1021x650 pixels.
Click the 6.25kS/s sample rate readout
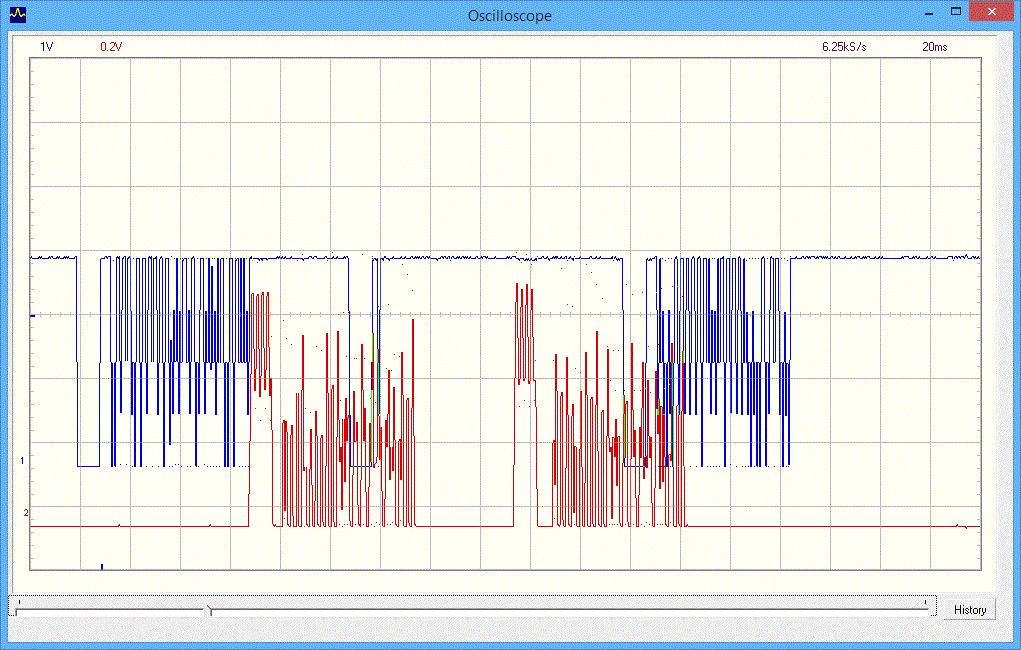click(846, 47)
